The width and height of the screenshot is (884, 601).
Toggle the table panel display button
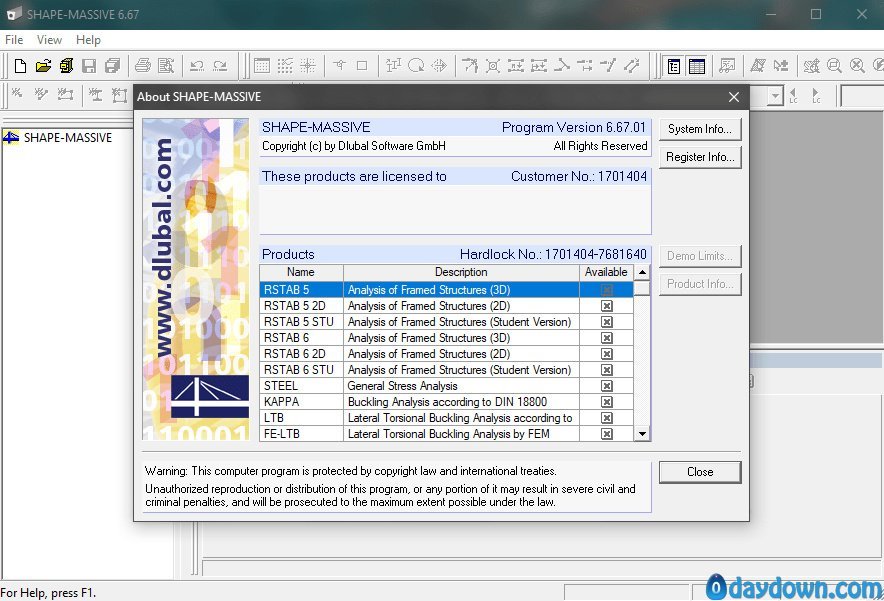[697, 66]
